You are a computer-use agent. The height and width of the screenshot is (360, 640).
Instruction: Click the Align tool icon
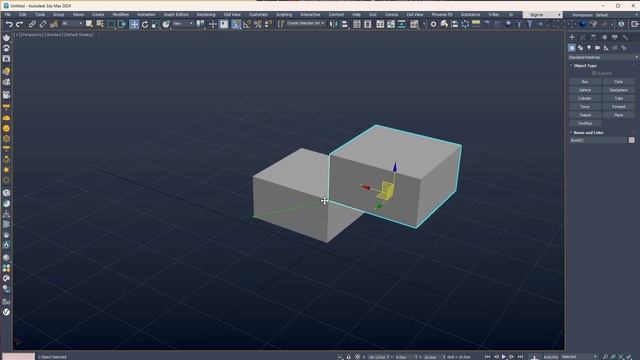344,24
